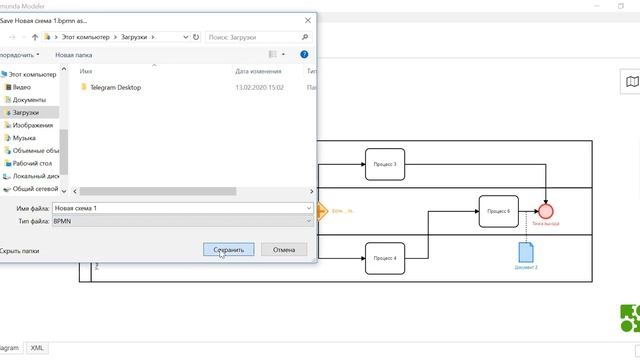Viewport: 640px width, 360px height.
Task: Click Этот компьютер in address breadcrumb
Action: 86,37
